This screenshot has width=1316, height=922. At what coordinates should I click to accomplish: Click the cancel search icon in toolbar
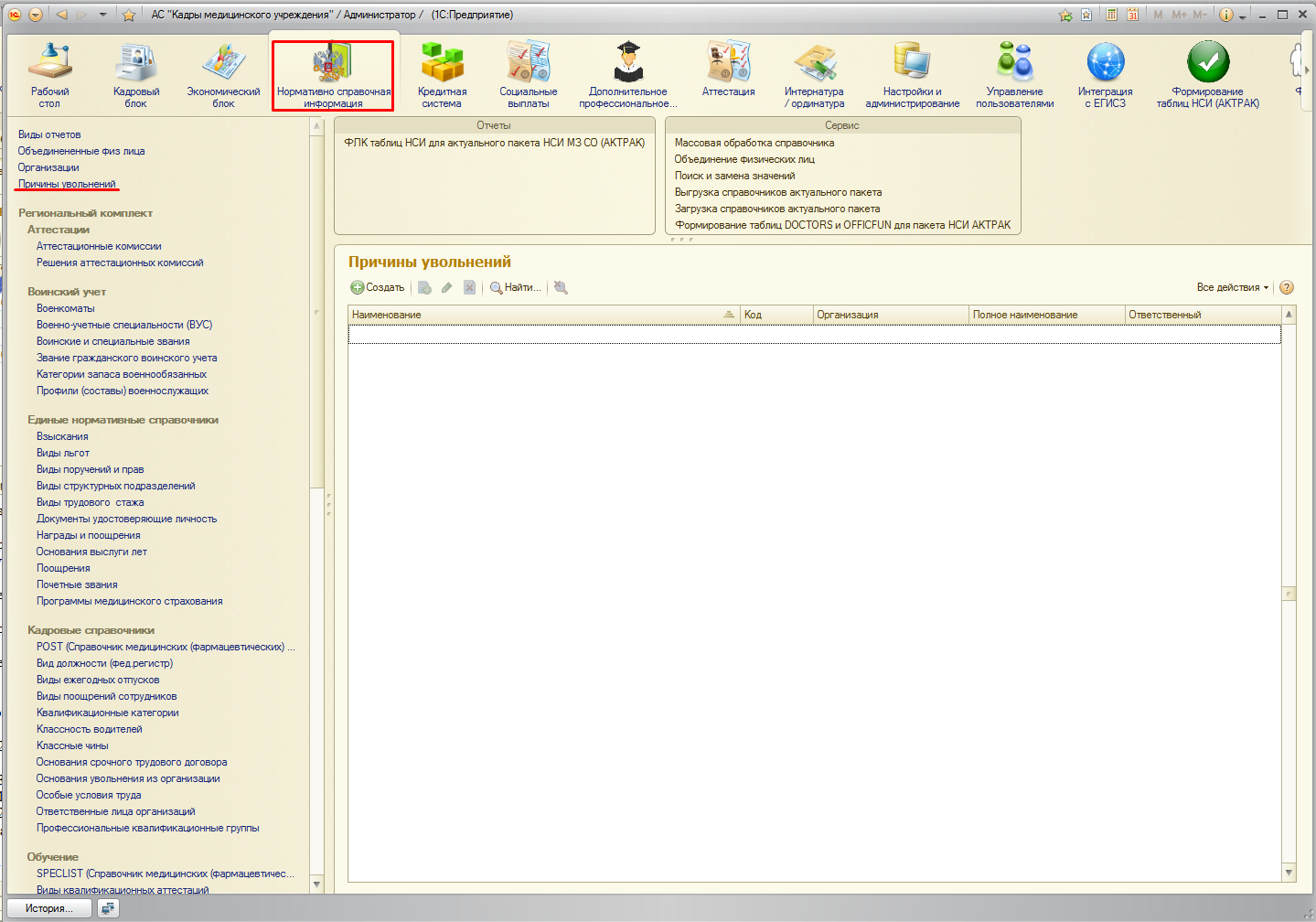[x=561, y=287]
